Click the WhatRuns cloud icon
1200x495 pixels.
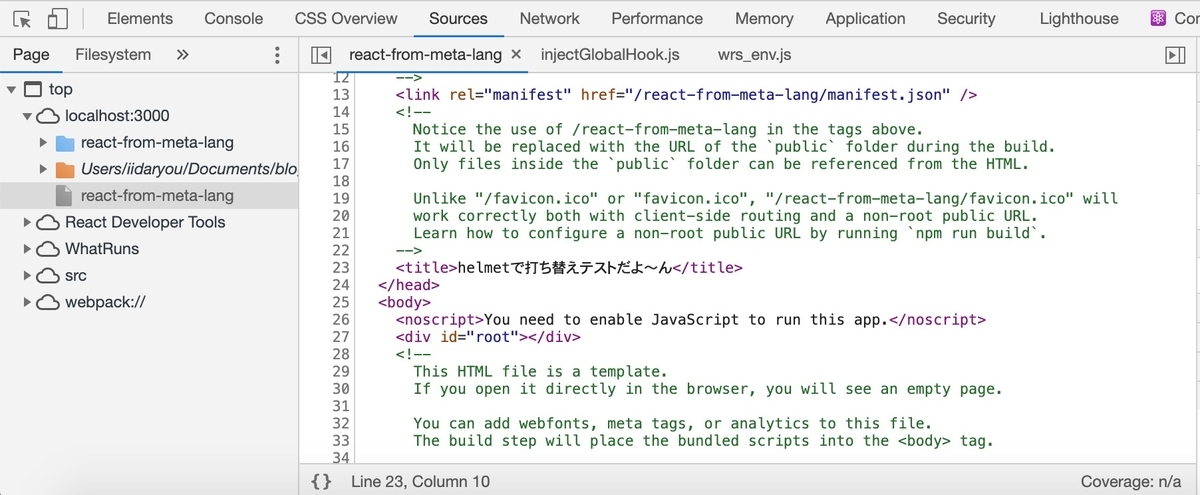(x=49, y=249)
